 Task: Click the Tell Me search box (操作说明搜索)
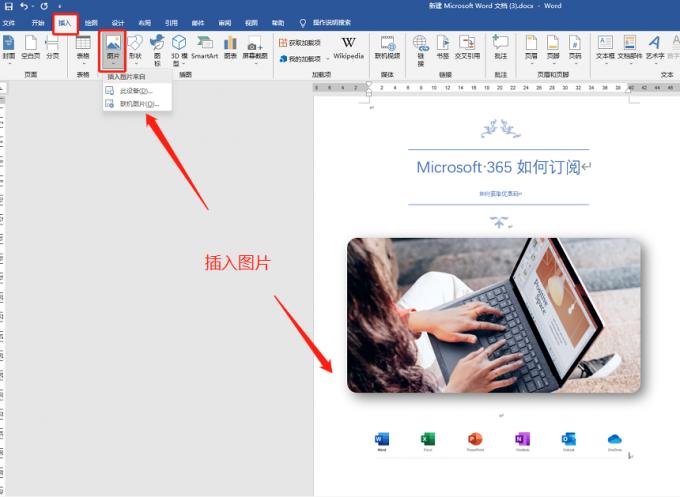tap(326, 23)
